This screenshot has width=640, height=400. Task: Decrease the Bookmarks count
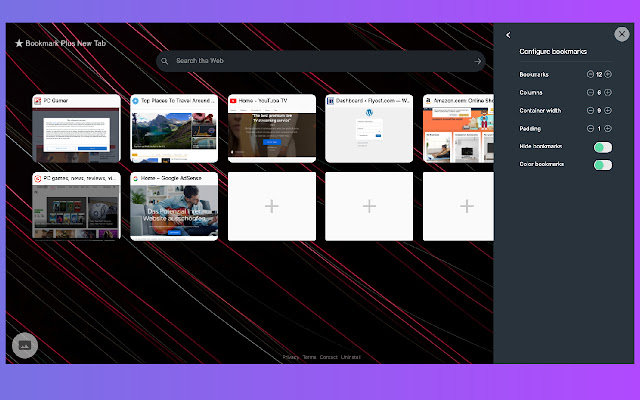(590, 75)
